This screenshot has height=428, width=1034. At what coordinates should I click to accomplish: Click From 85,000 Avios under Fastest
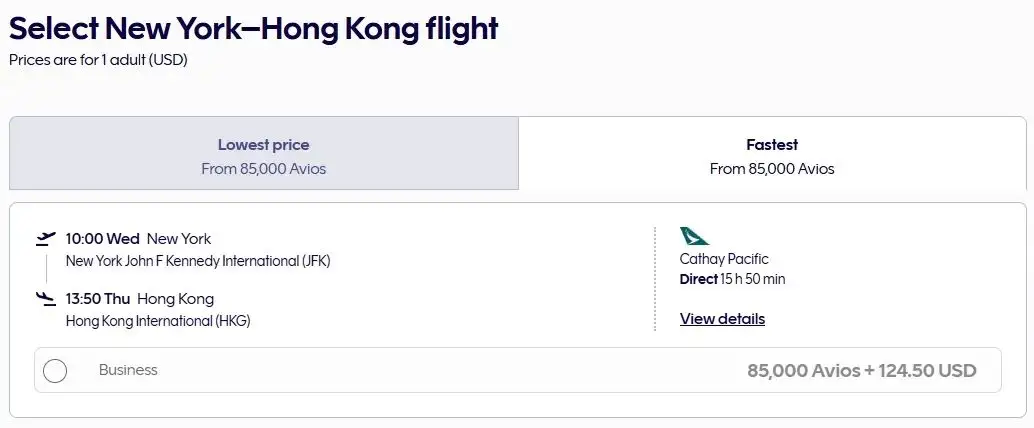[772, 169]
